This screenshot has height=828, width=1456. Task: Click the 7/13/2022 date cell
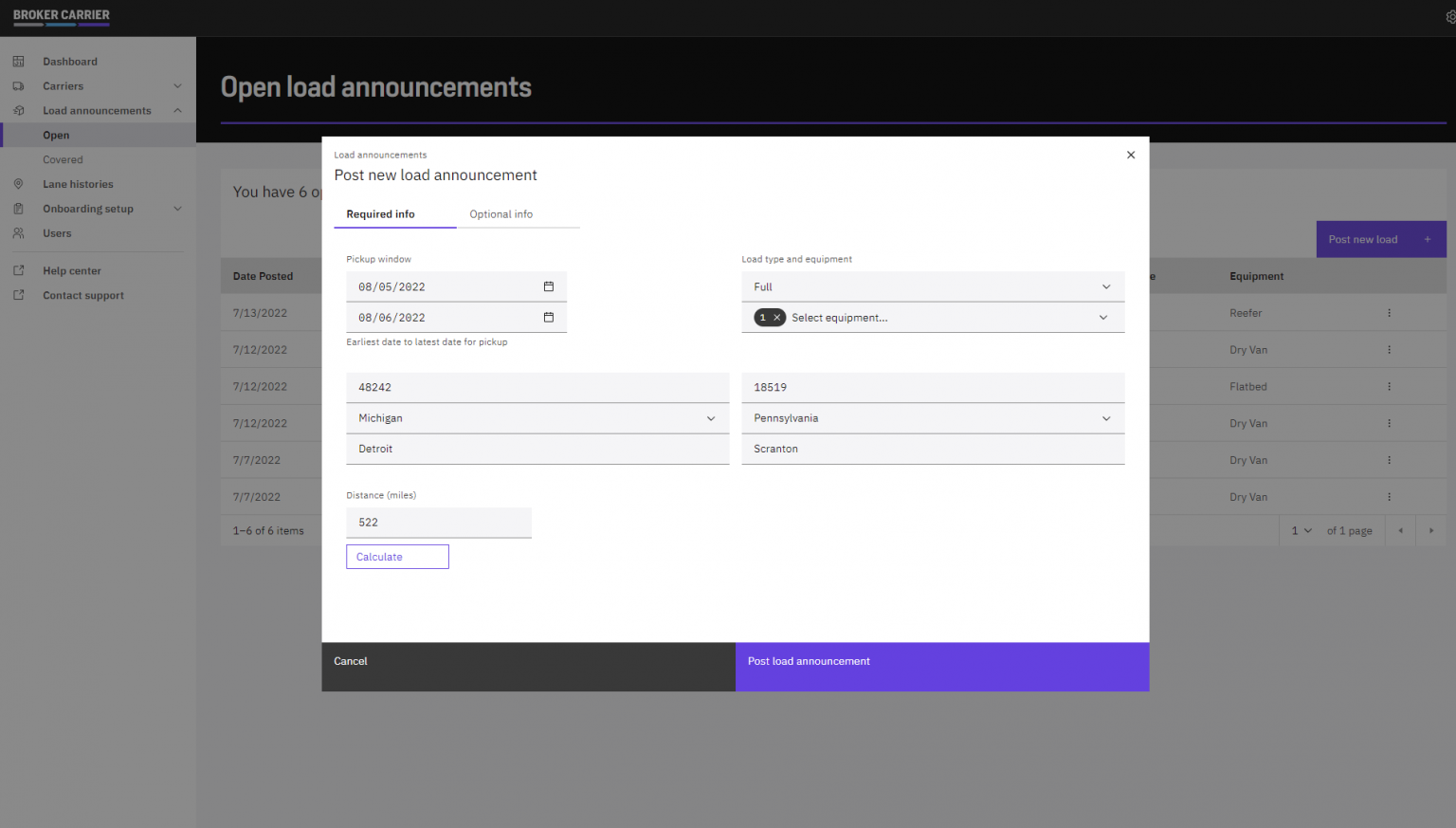pos(260,313)
